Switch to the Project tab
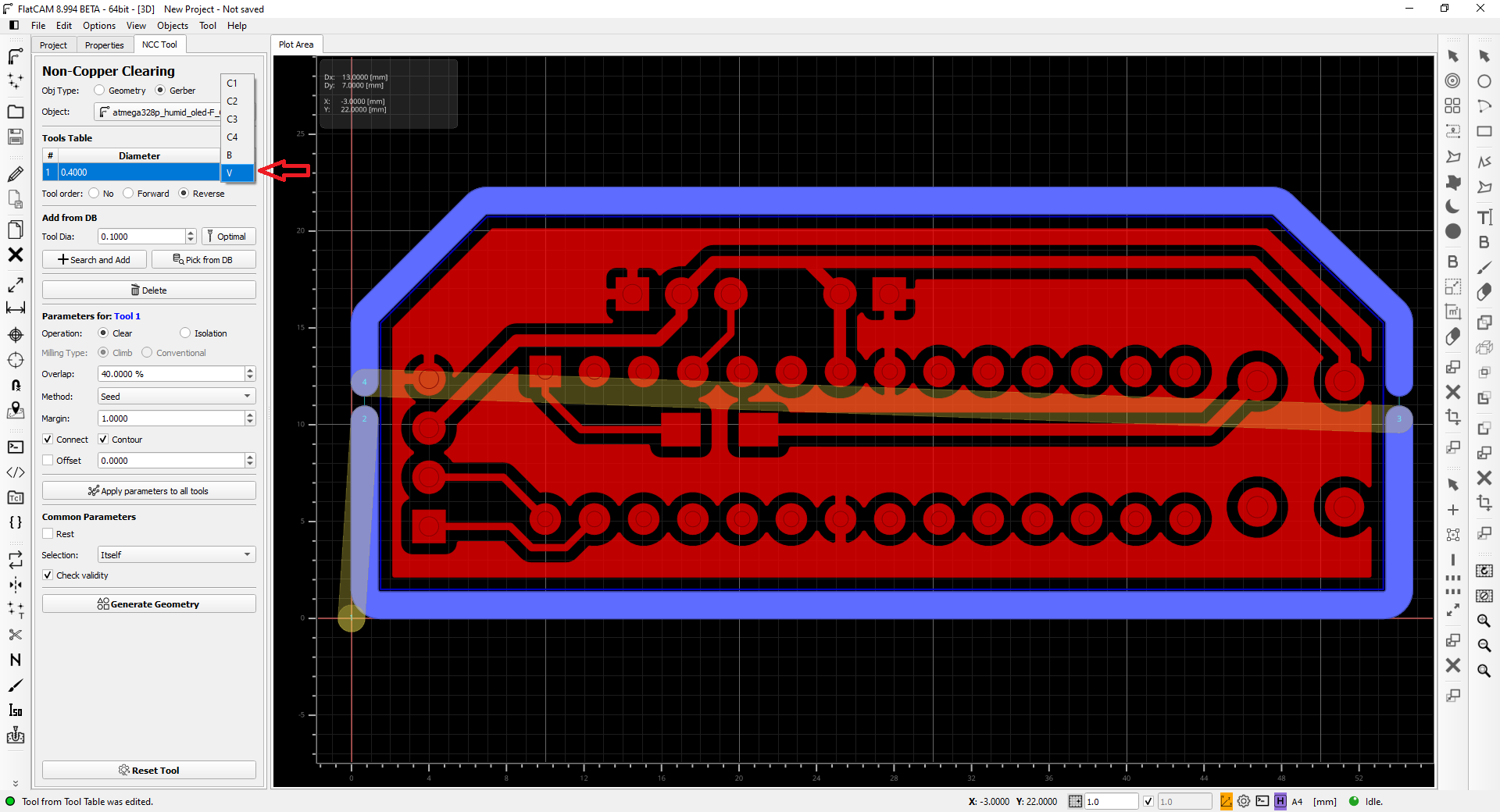 click(x=54, y=45)
